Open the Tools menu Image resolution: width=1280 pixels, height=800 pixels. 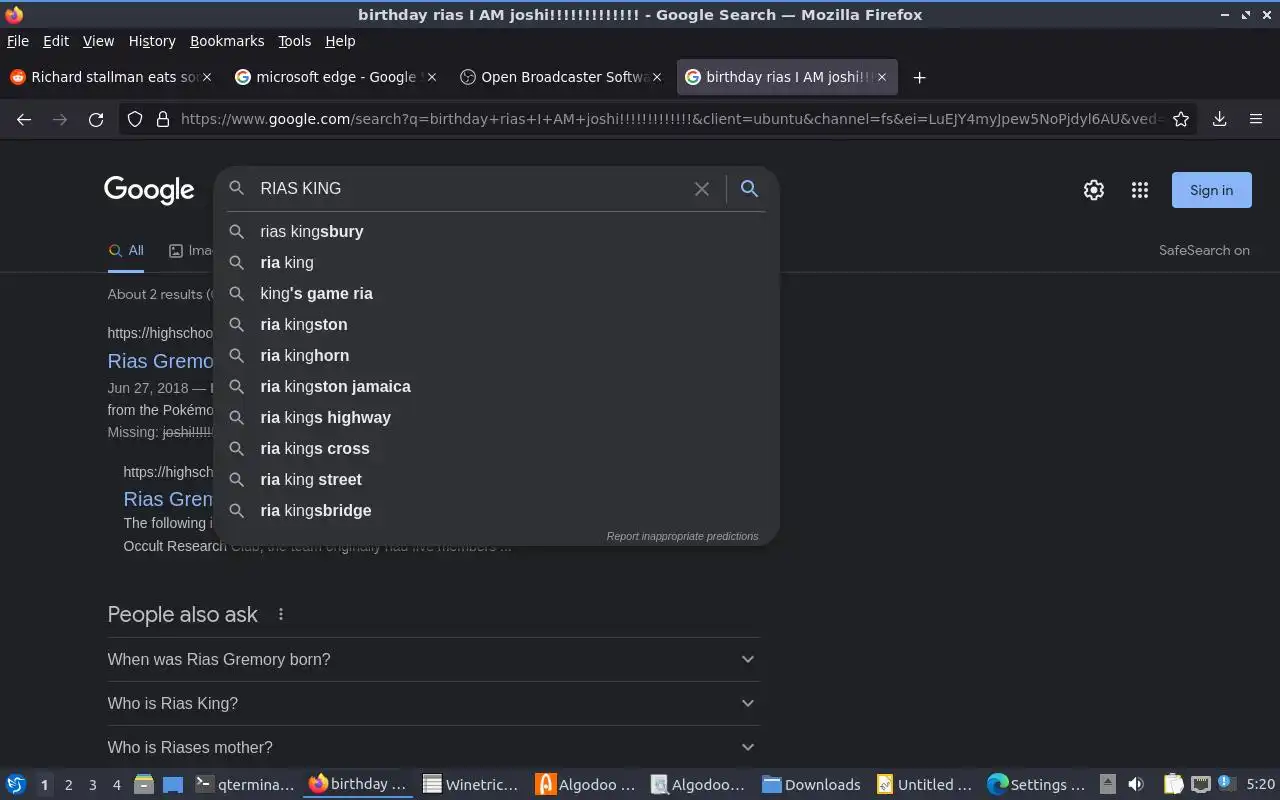point(294,41)
